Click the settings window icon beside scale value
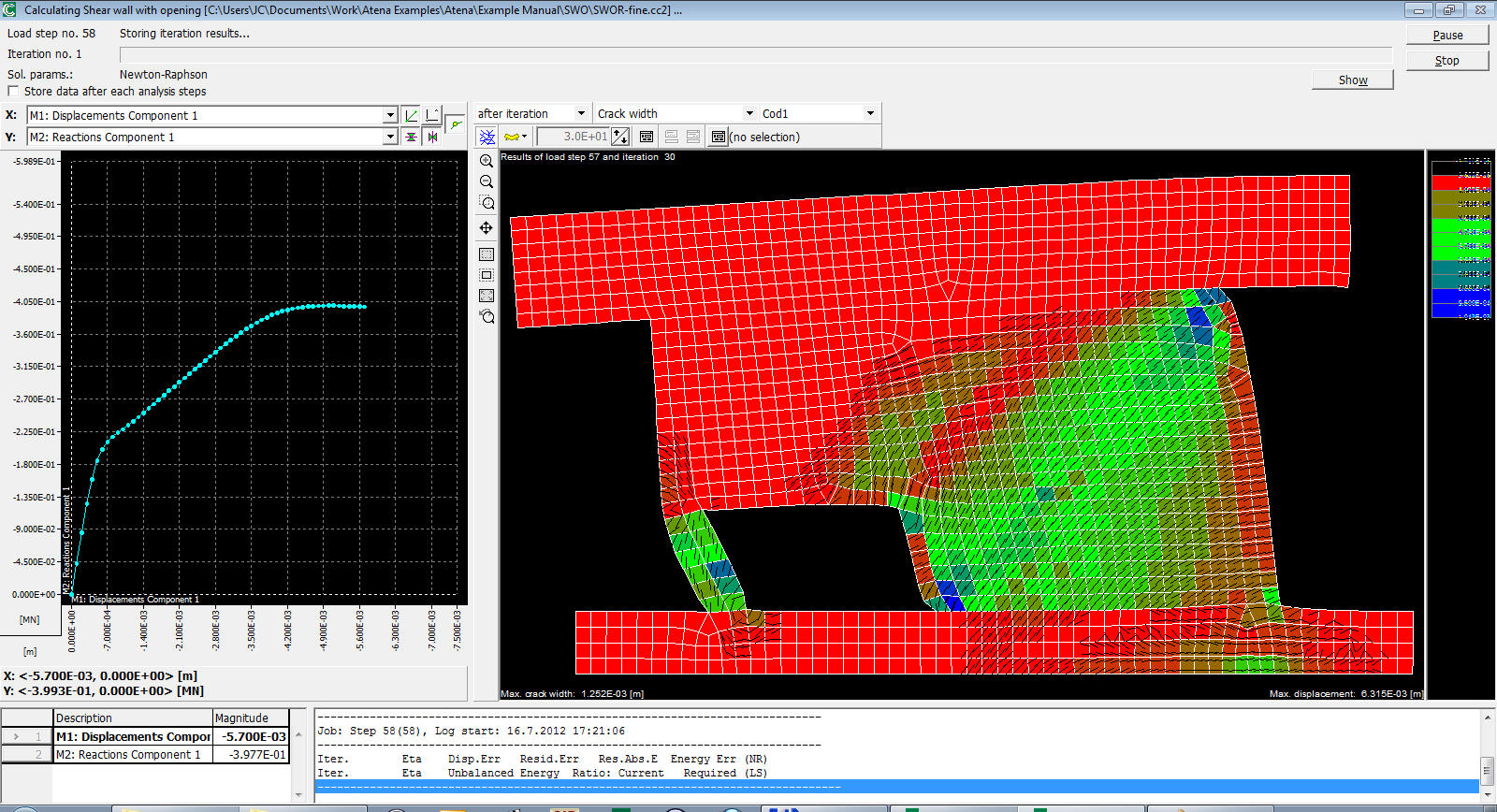1497x812 pixels. point(647,137)
